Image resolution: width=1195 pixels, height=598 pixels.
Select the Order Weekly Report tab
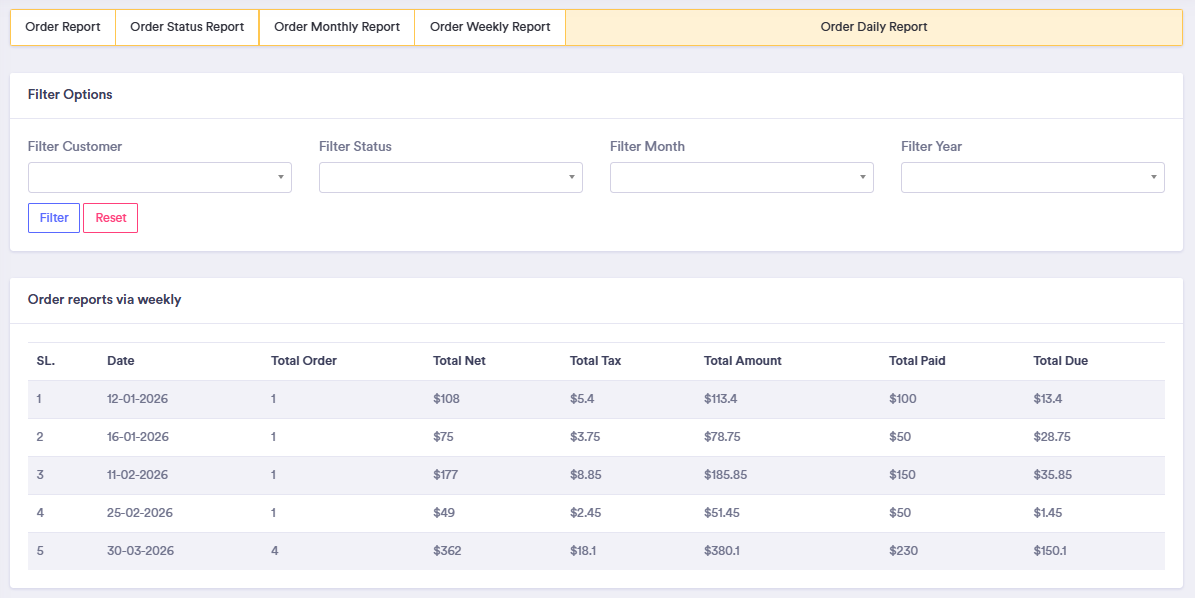tap(490, 27)
